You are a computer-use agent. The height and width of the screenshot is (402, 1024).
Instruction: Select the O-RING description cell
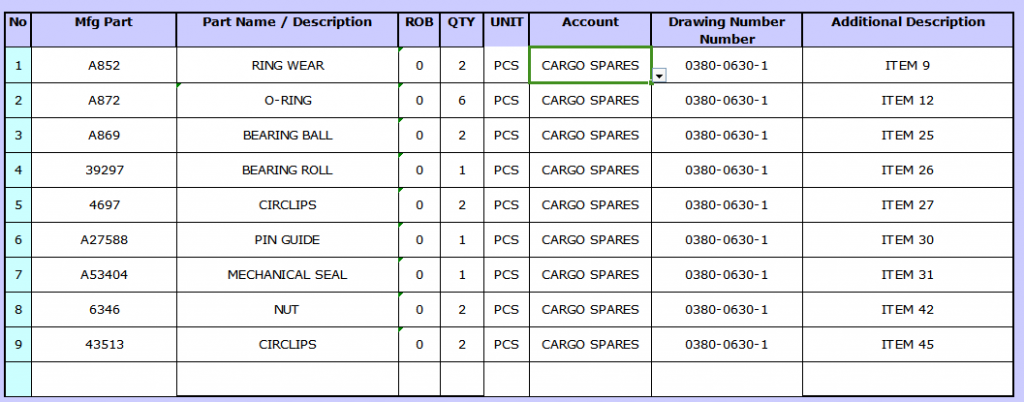click(x=287, y=100)
